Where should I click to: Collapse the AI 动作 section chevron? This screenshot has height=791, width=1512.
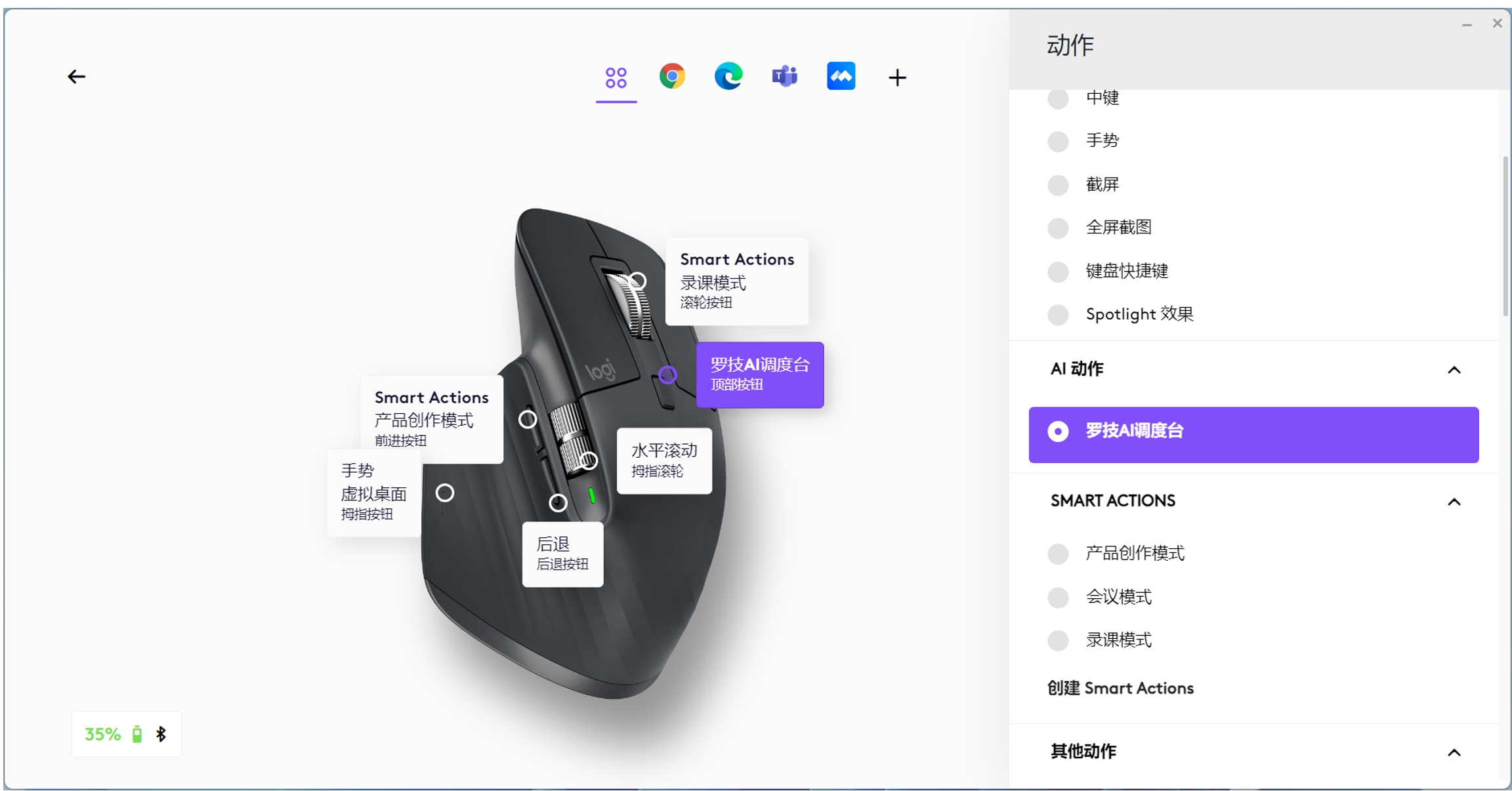1454,370
